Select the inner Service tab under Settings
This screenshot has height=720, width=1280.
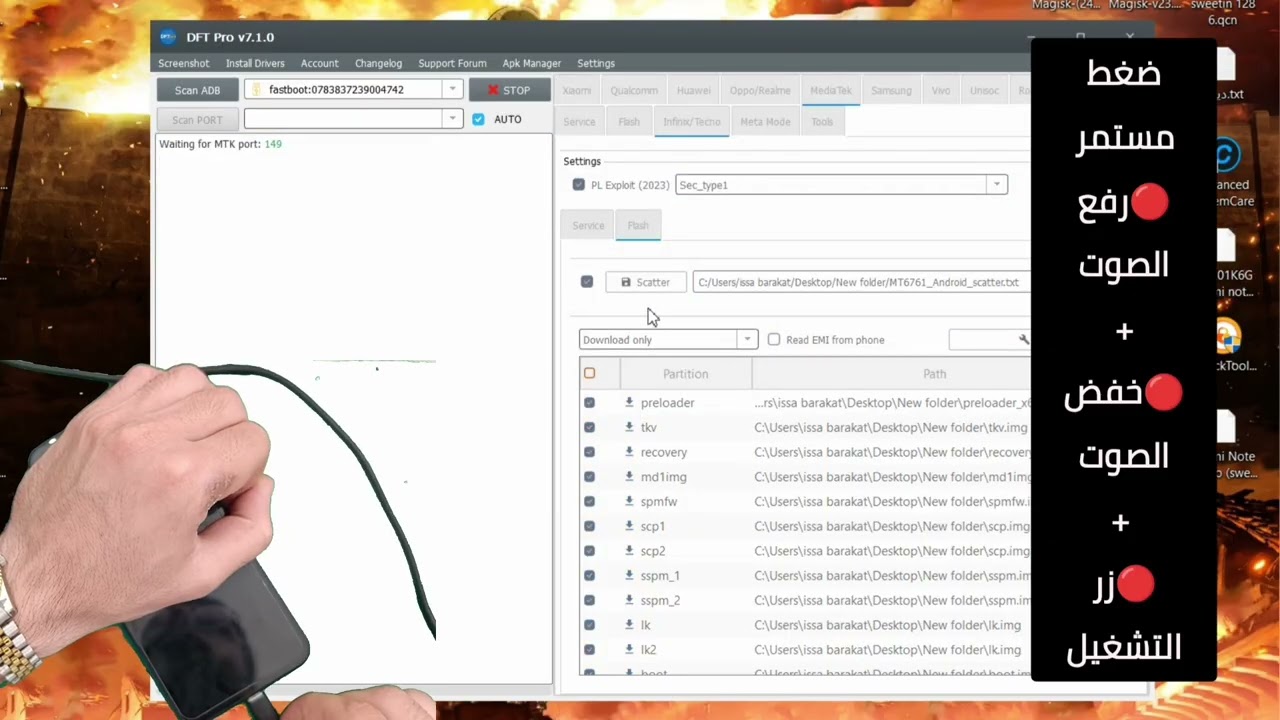(588, 225)
